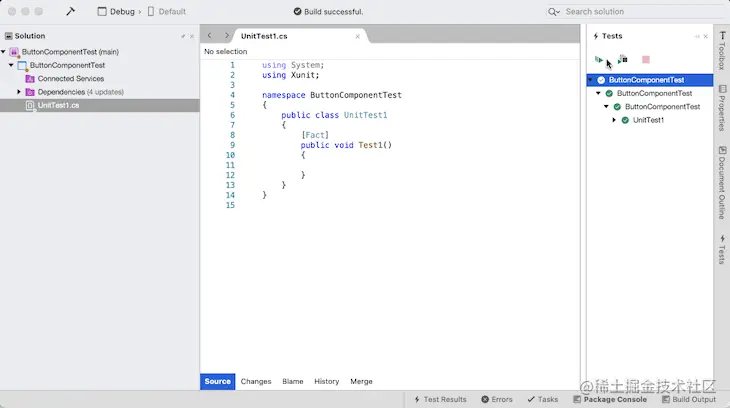Viewport: 730px width, 408px height.
Task: Click the pink stop tests button
Action: pos(646,60)
